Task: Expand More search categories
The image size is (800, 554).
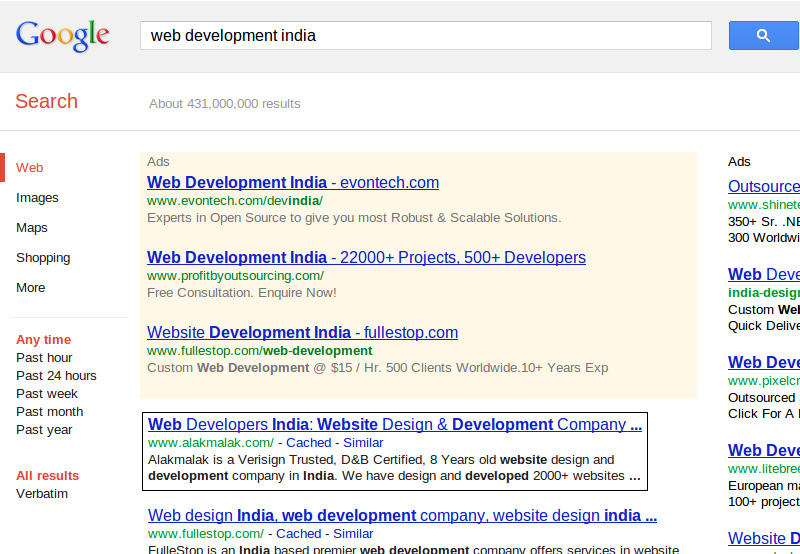Action: click(x=31, y=288)
